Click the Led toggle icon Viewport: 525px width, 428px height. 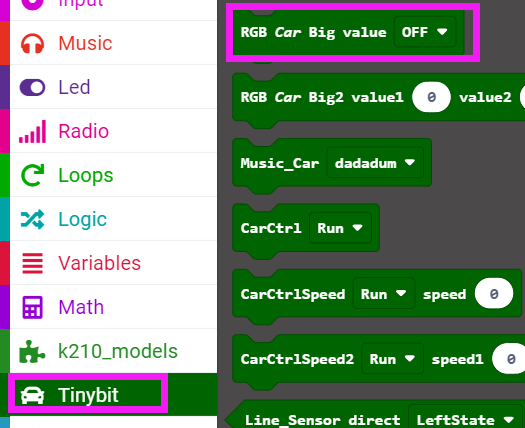(x=32, y=87)
